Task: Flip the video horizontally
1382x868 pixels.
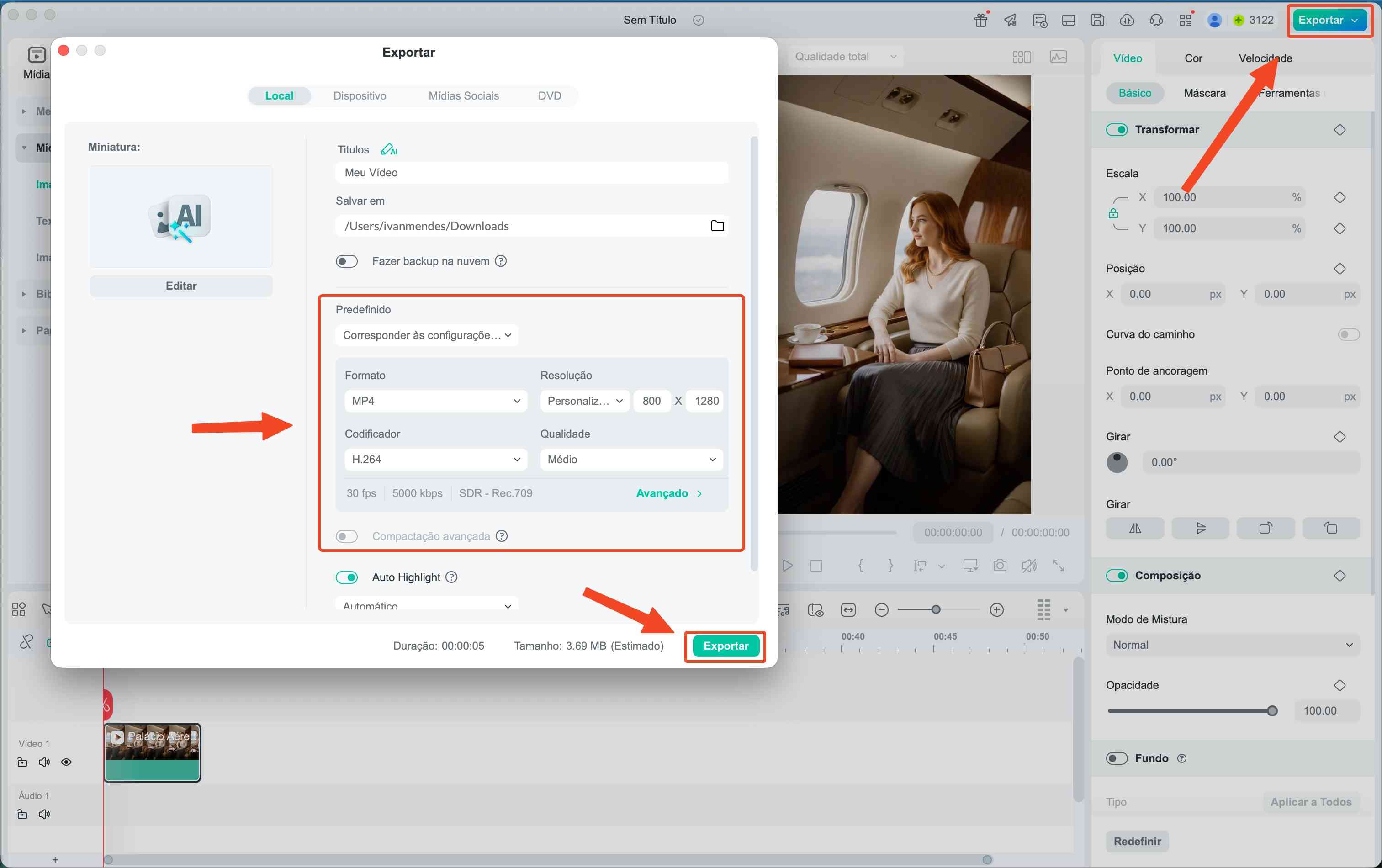Action: tap(1135, 528)
